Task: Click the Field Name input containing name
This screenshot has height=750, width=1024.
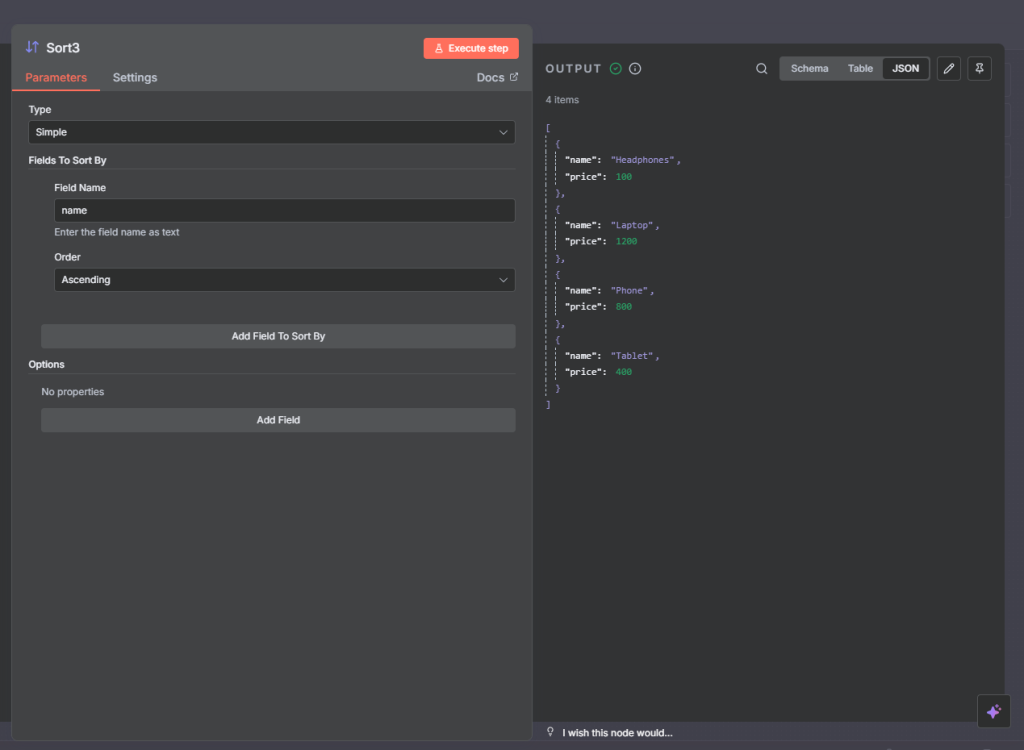Action: click(x=284, y=210)
